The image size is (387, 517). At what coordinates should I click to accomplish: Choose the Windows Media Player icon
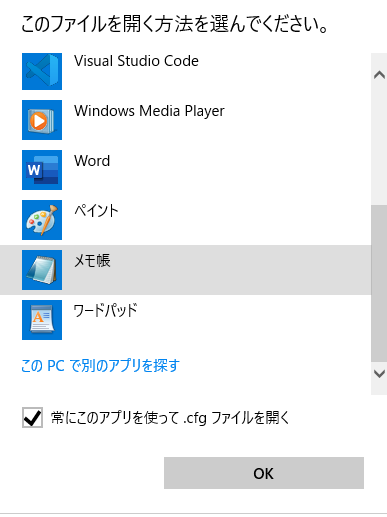(x=42, y=120)
